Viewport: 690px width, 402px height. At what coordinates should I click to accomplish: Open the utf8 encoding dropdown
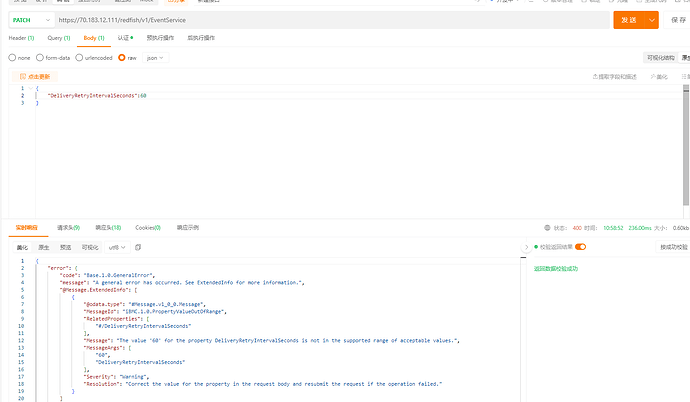tap(117, 248)
